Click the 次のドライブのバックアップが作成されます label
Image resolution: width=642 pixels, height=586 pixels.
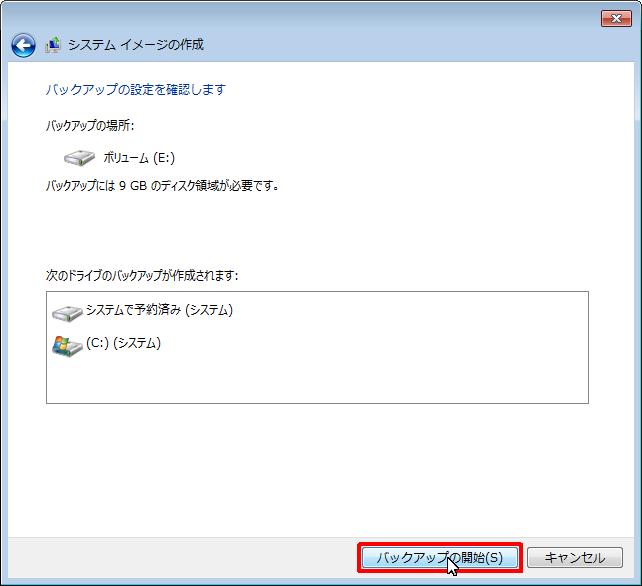[x=143, y=274]
